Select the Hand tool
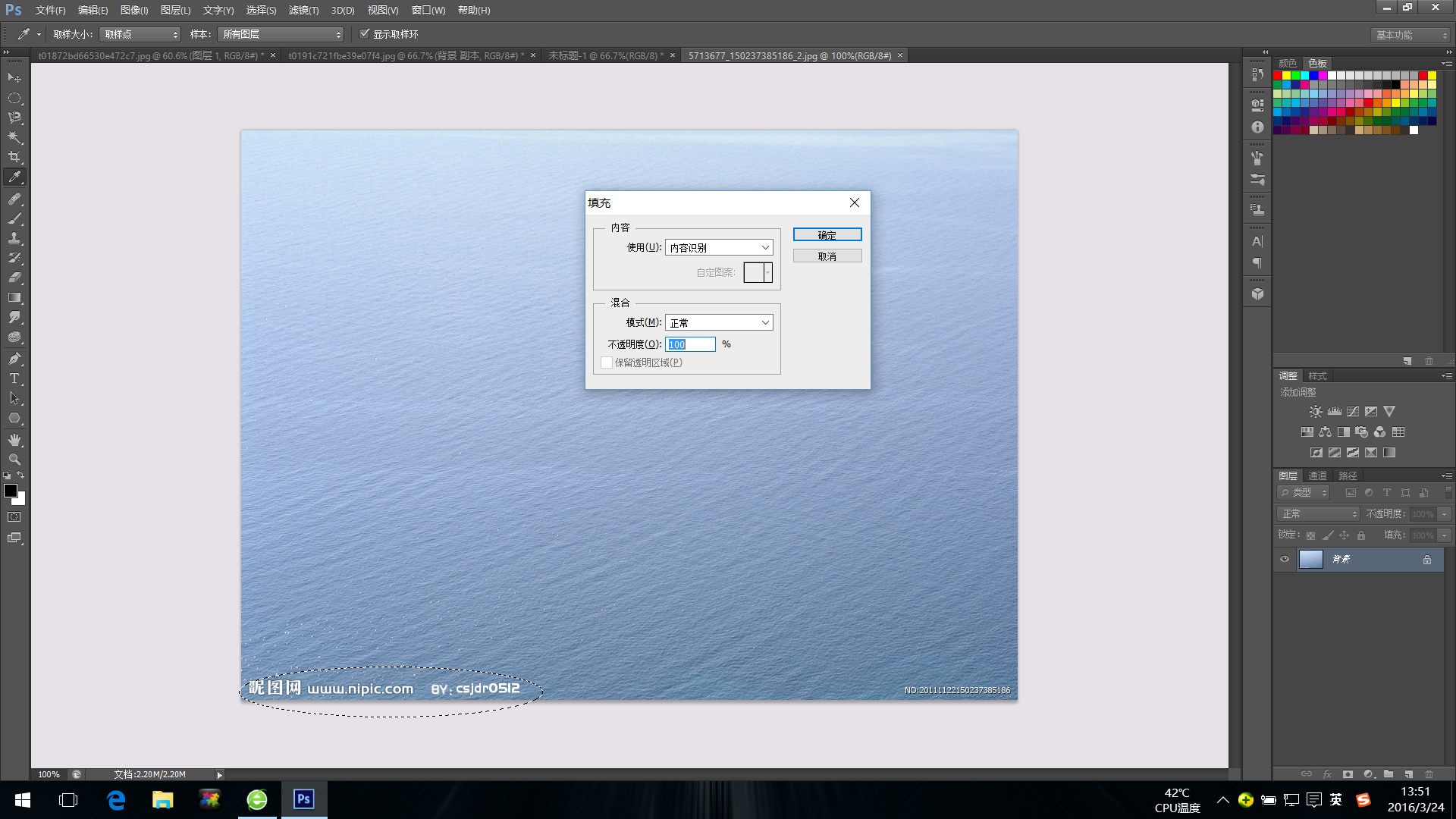The width and height of the screenshot is (1456, 819). 14,440
